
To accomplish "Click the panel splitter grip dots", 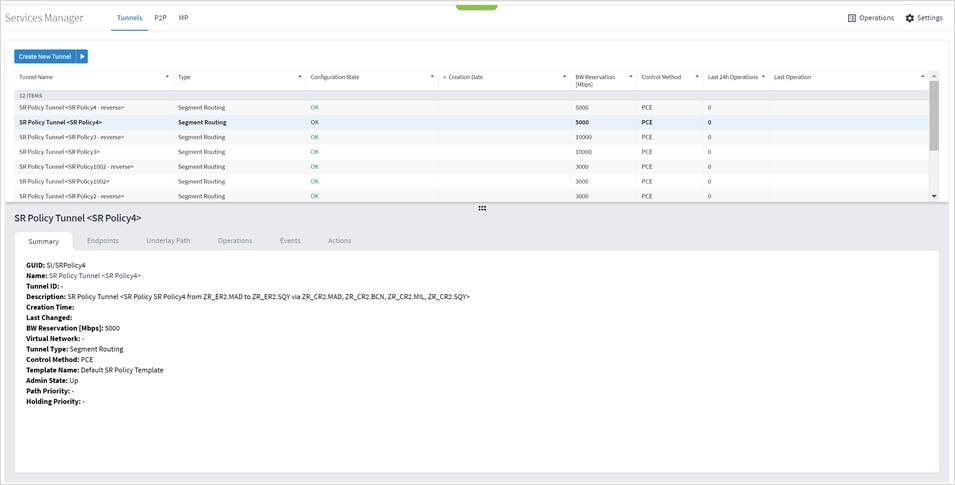I will pos(482,208).
